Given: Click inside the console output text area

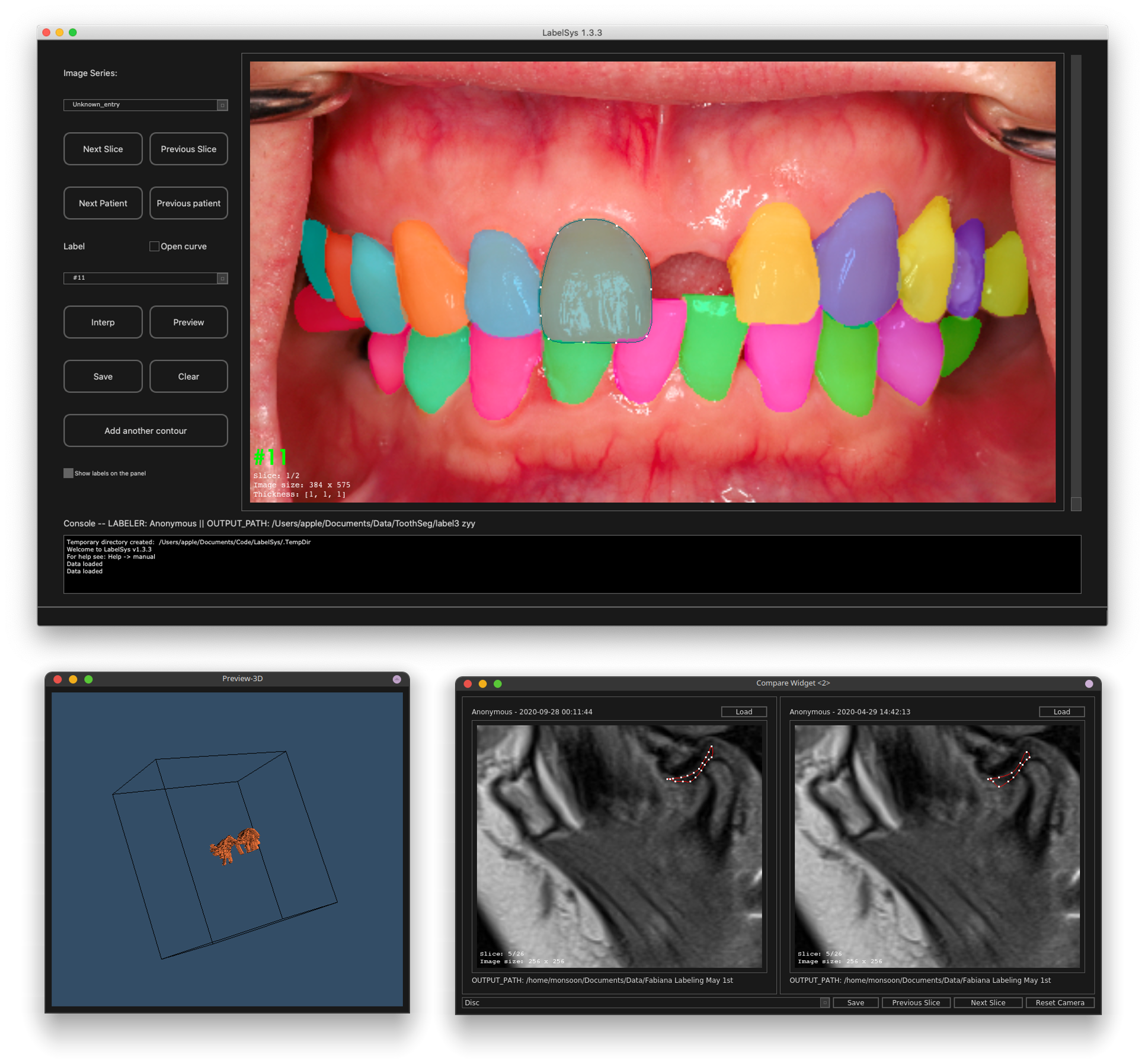Looking at the screenshot, I should [571, 564].
